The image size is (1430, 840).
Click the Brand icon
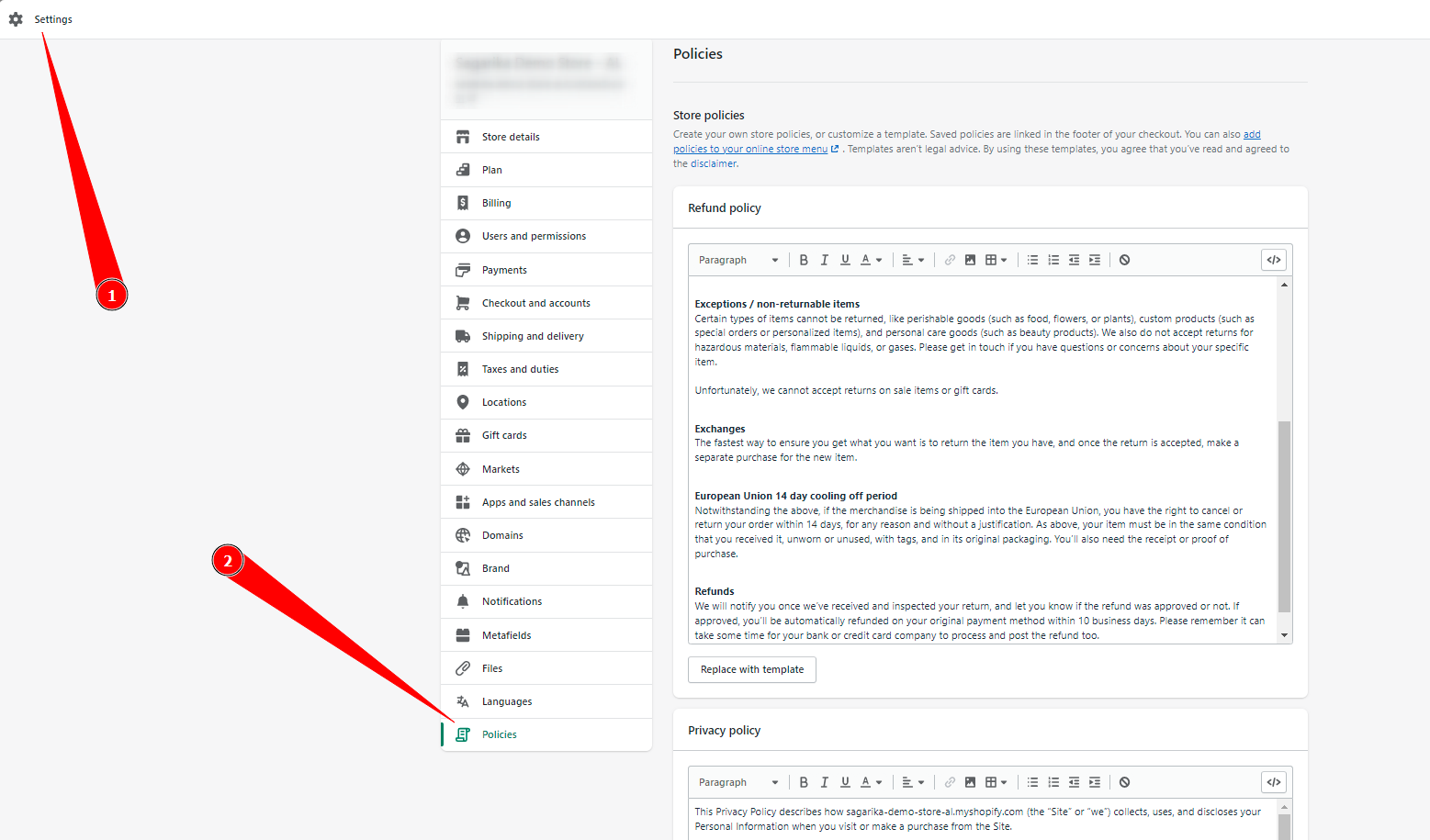(x=463, y=568)
